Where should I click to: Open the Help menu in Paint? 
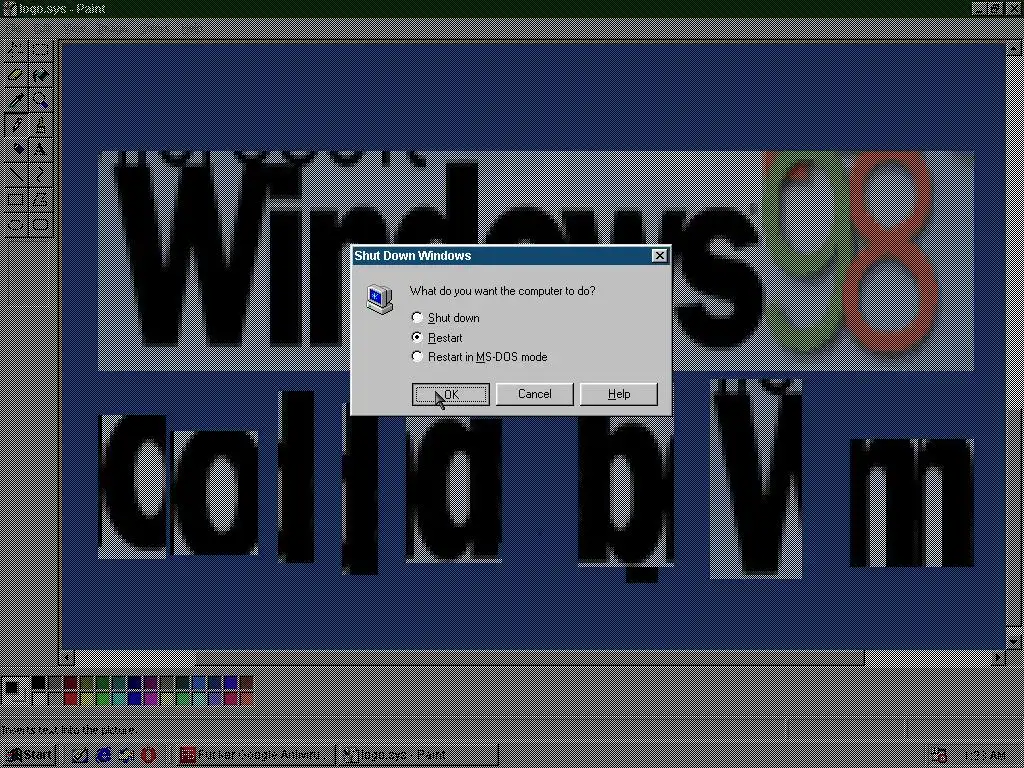coord(192,28)
